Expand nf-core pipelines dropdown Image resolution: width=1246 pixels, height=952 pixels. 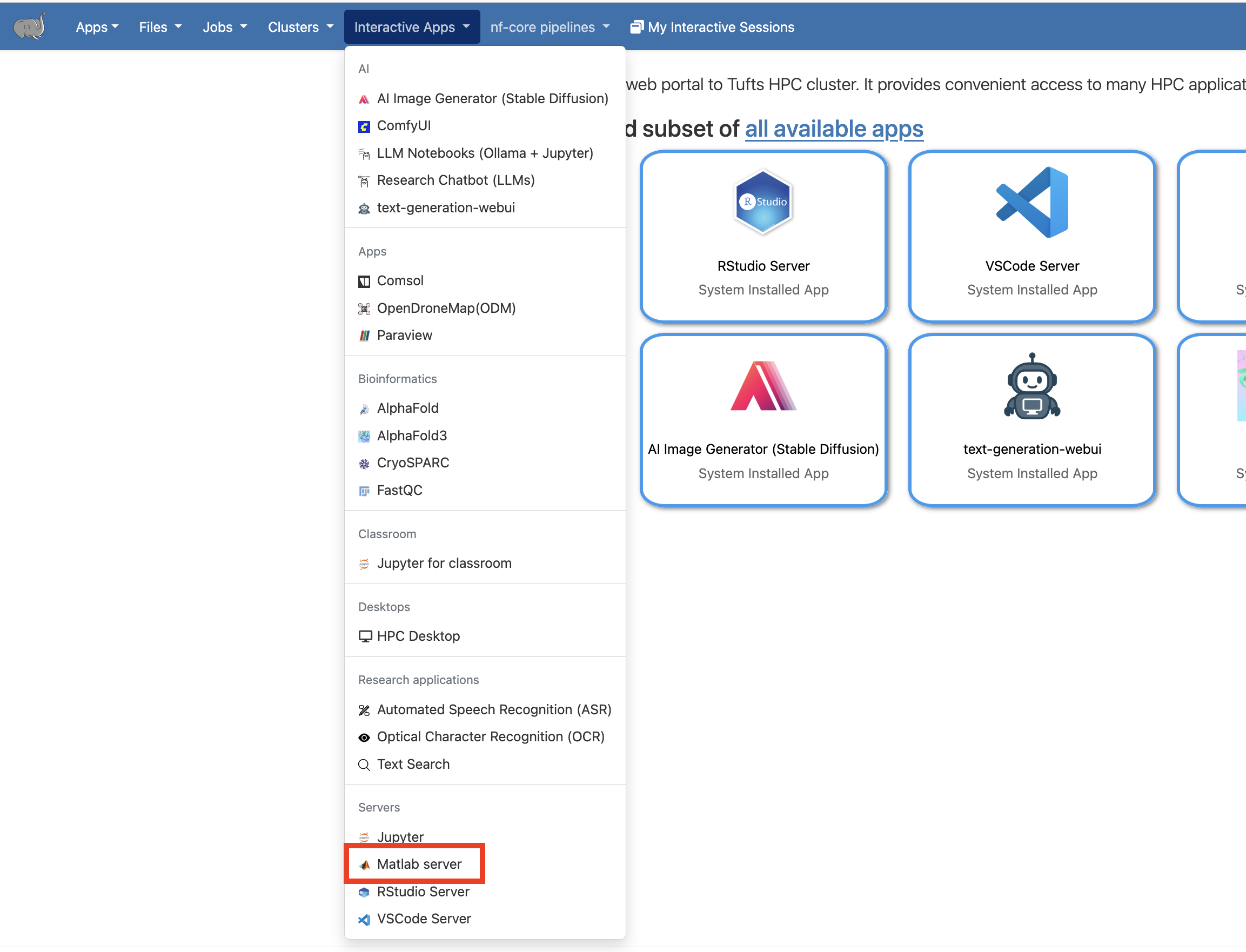tap(549, 26)
